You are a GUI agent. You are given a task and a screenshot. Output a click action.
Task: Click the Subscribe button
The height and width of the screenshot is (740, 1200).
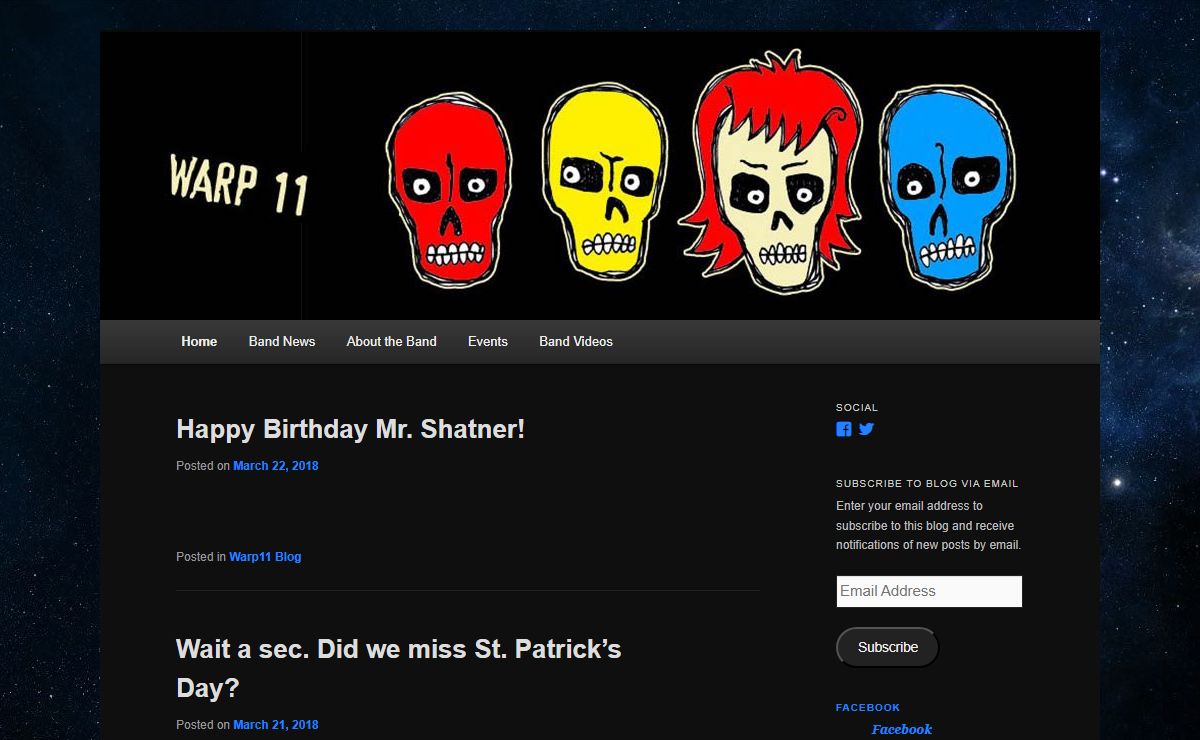[x=888, y=647]
